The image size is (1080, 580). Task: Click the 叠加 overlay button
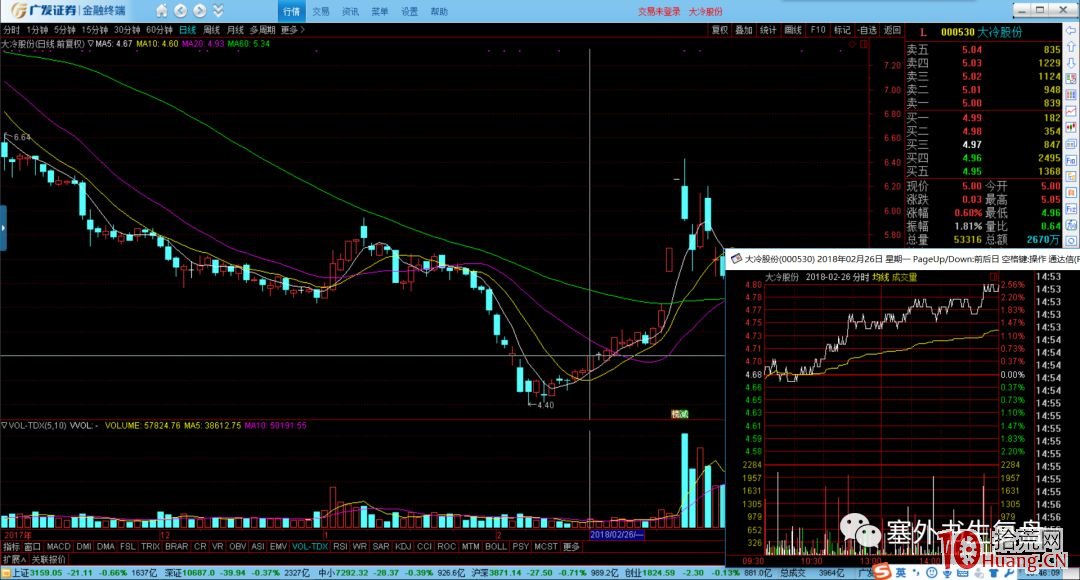744,30
